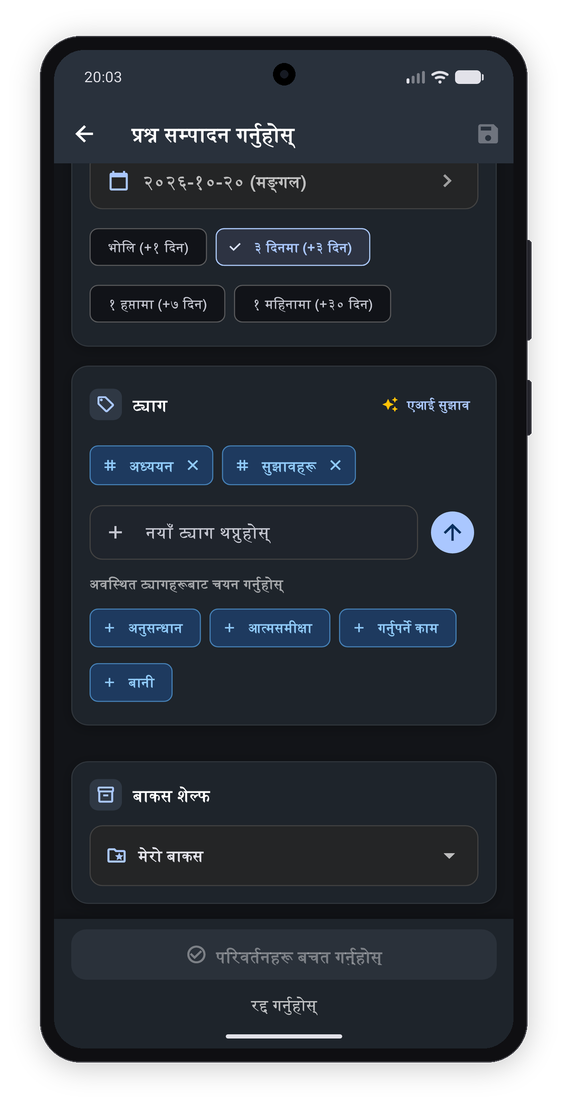Tap the sparkle एआई सुझाव icon
This screenshot has width=568, height=1107.
390,405
